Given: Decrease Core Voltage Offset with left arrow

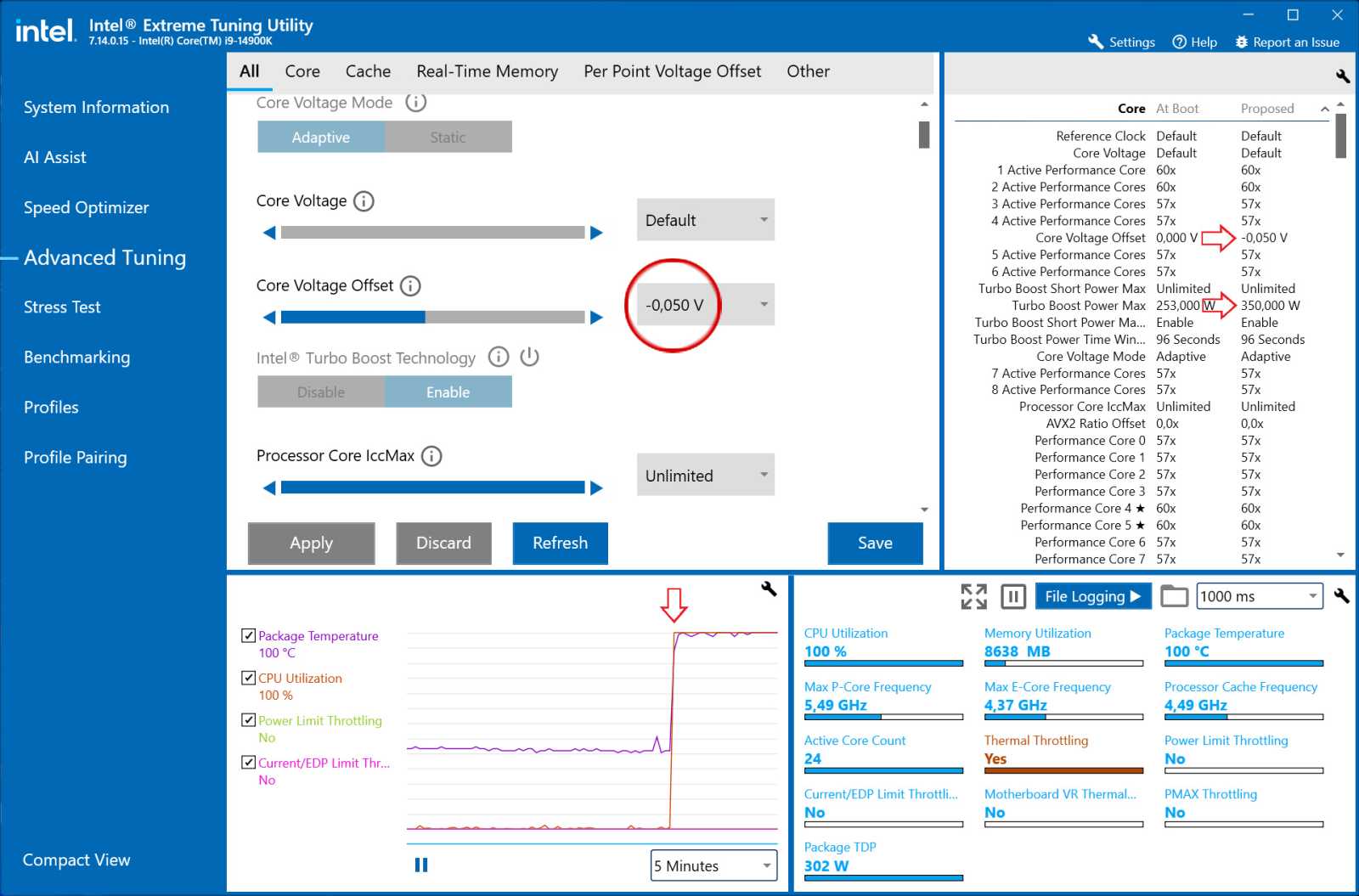Looking at the screenshot, I should tap(269, 318).
